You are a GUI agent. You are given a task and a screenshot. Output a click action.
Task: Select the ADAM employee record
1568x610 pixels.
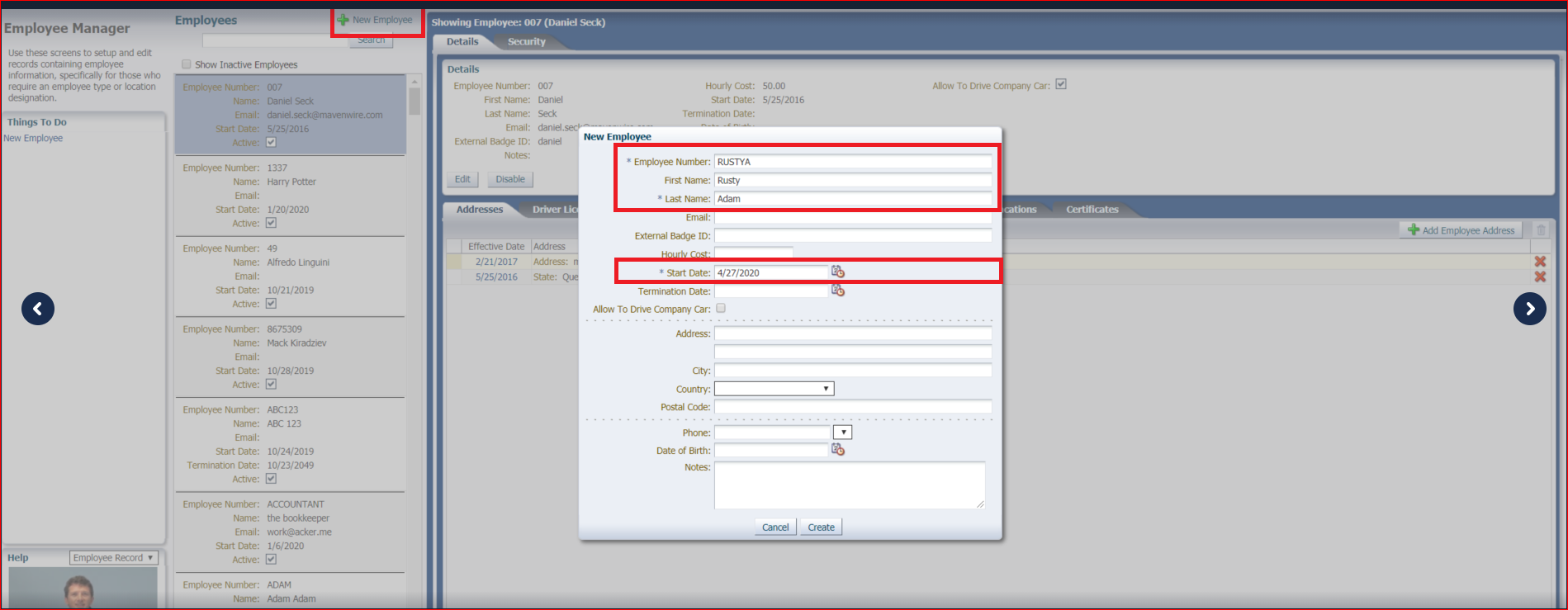click(x=290, y=592)
